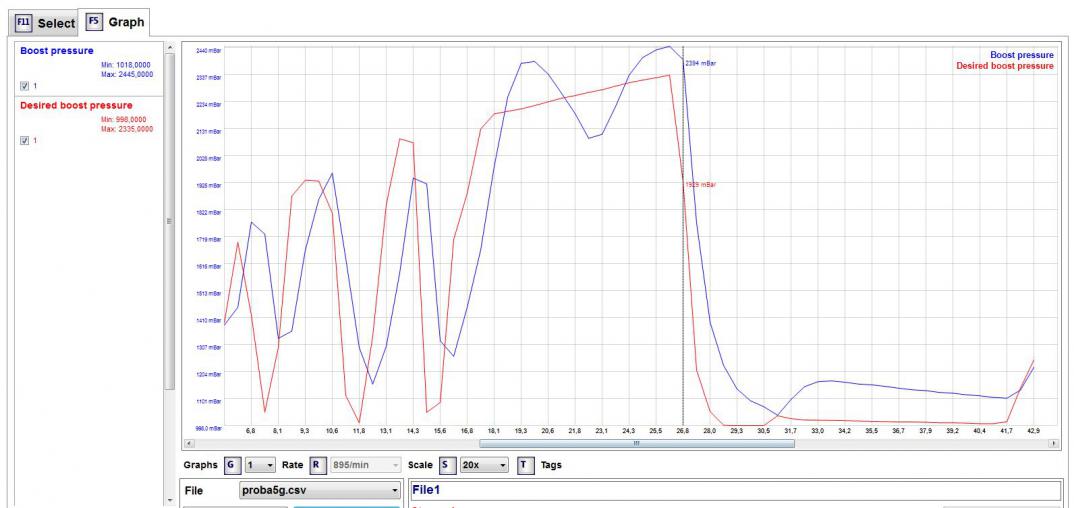Click the R shortcut icon for Rate
This screenshot has width=1074, height=508.
pyautogui.click(x=318, y=465)
